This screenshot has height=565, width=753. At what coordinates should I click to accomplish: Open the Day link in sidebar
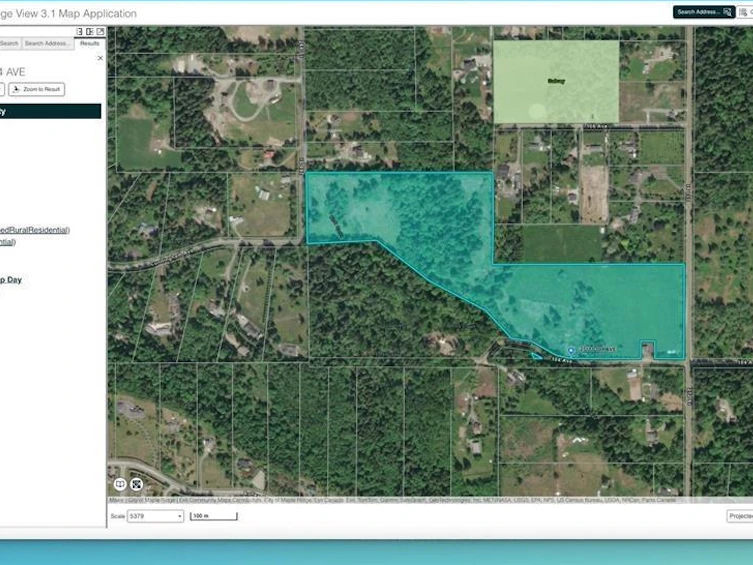click(x=11, y=280)
